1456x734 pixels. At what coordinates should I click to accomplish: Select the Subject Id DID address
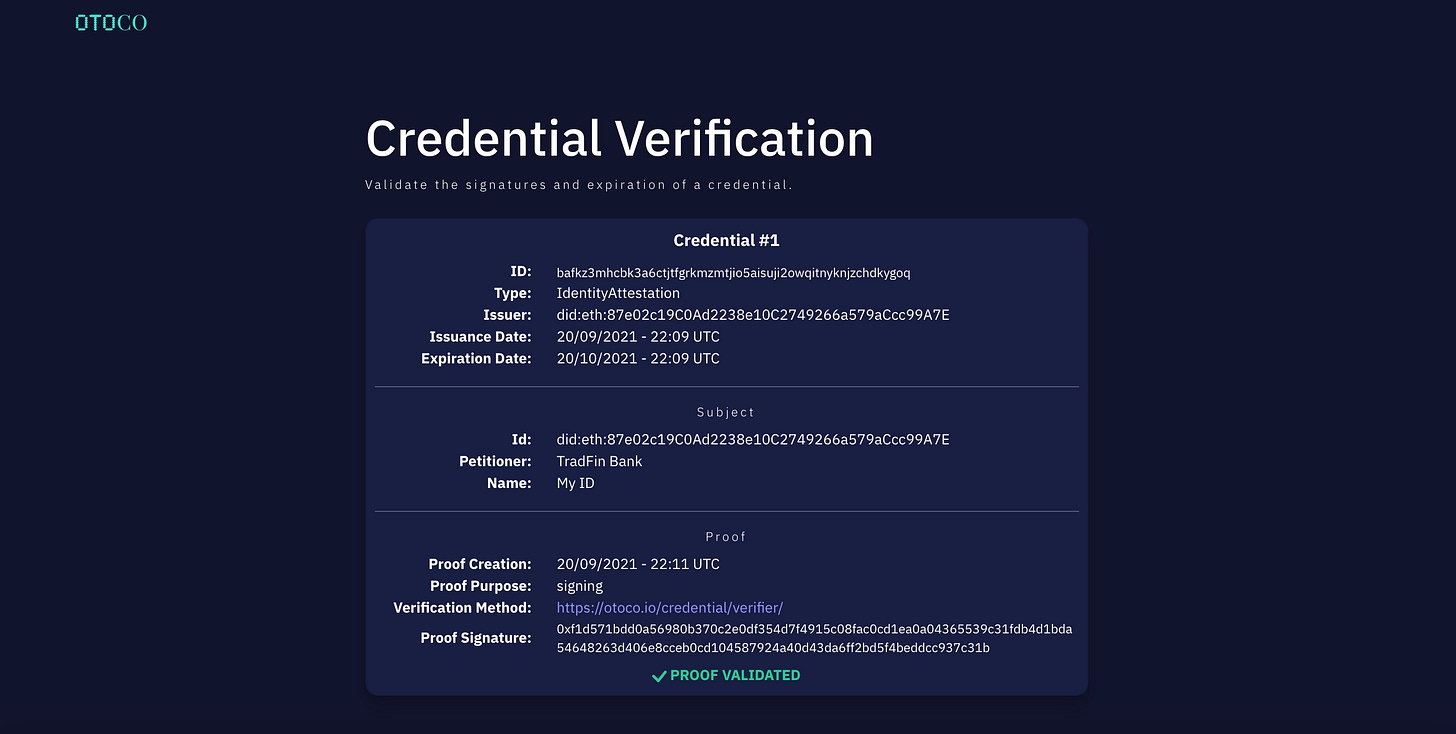752,440
